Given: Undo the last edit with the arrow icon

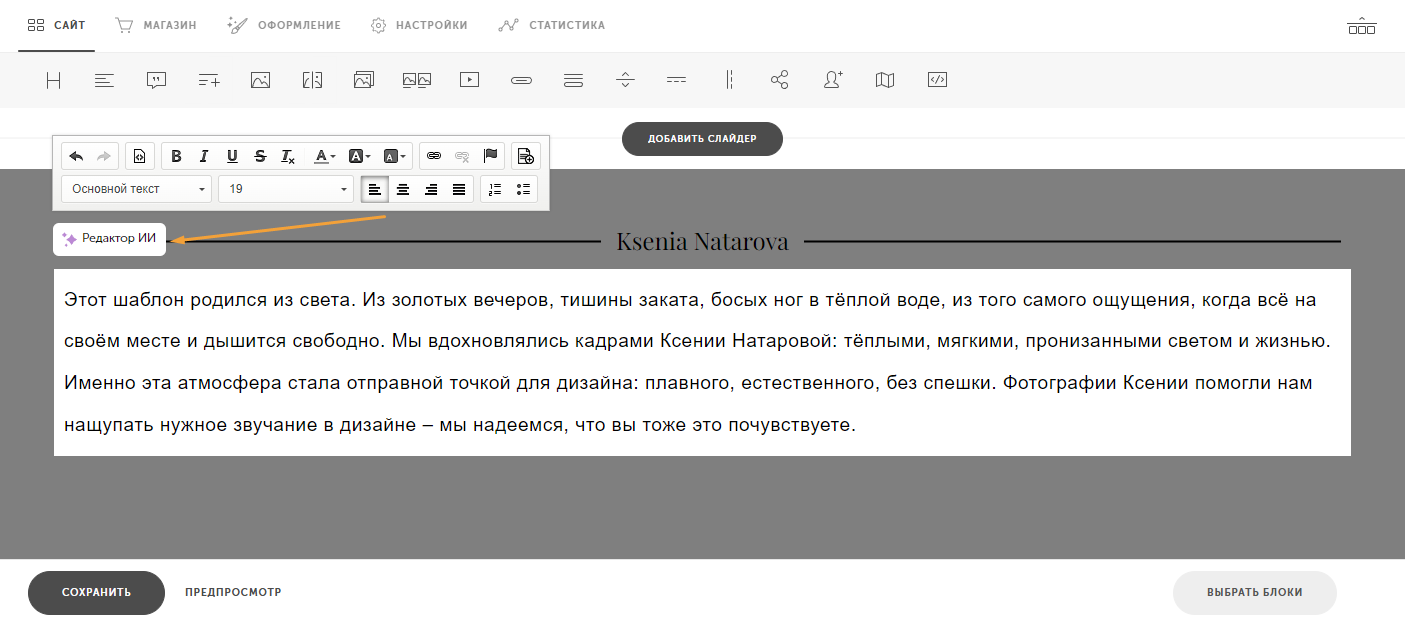Looking at the screenshot, I should (75, 156).
